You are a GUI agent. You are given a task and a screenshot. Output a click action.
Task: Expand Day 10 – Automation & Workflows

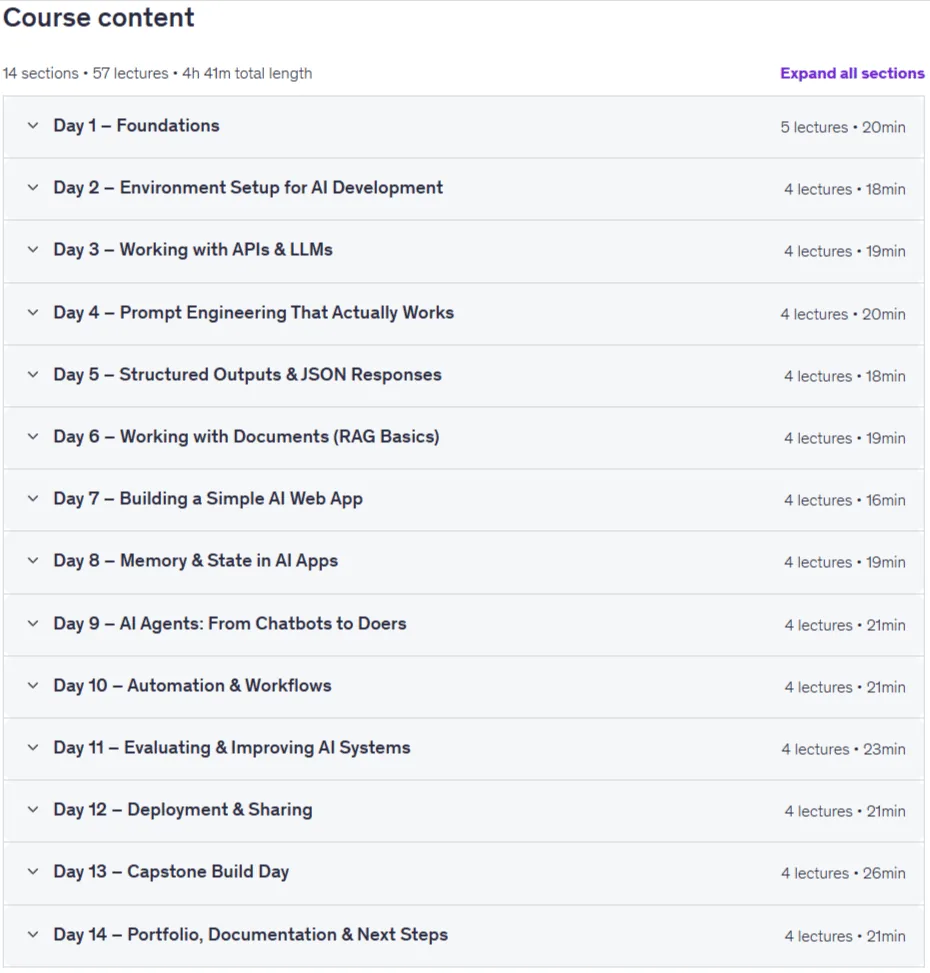[x=463, y=686]
